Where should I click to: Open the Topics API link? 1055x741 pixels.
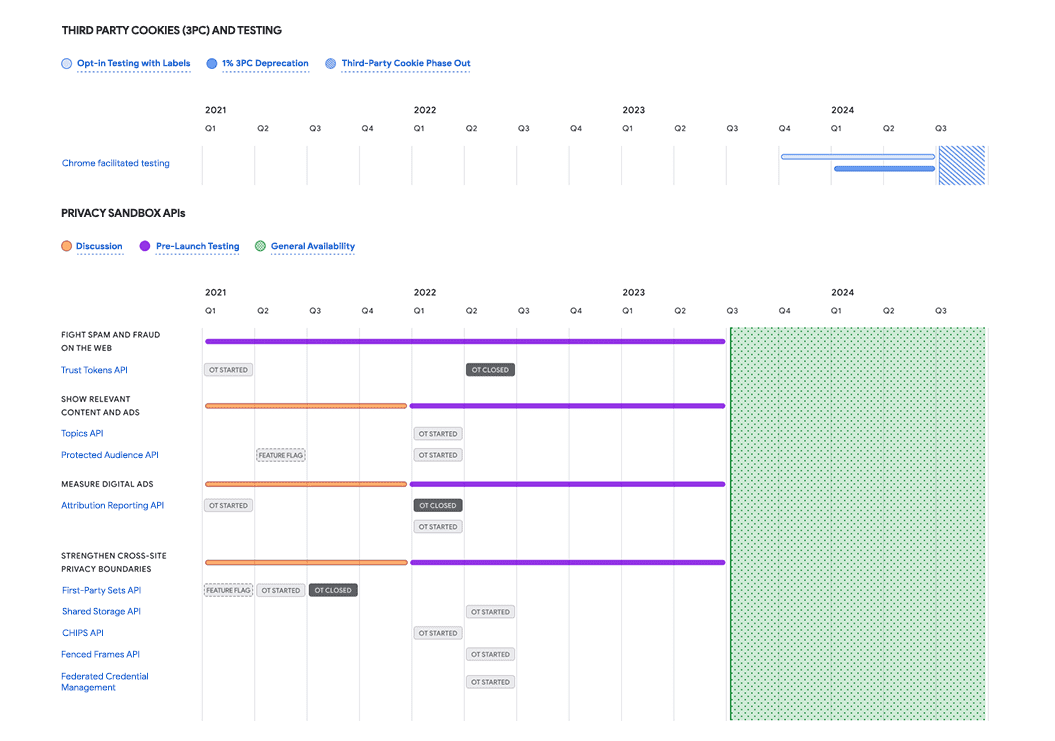[x=82, y=433]
